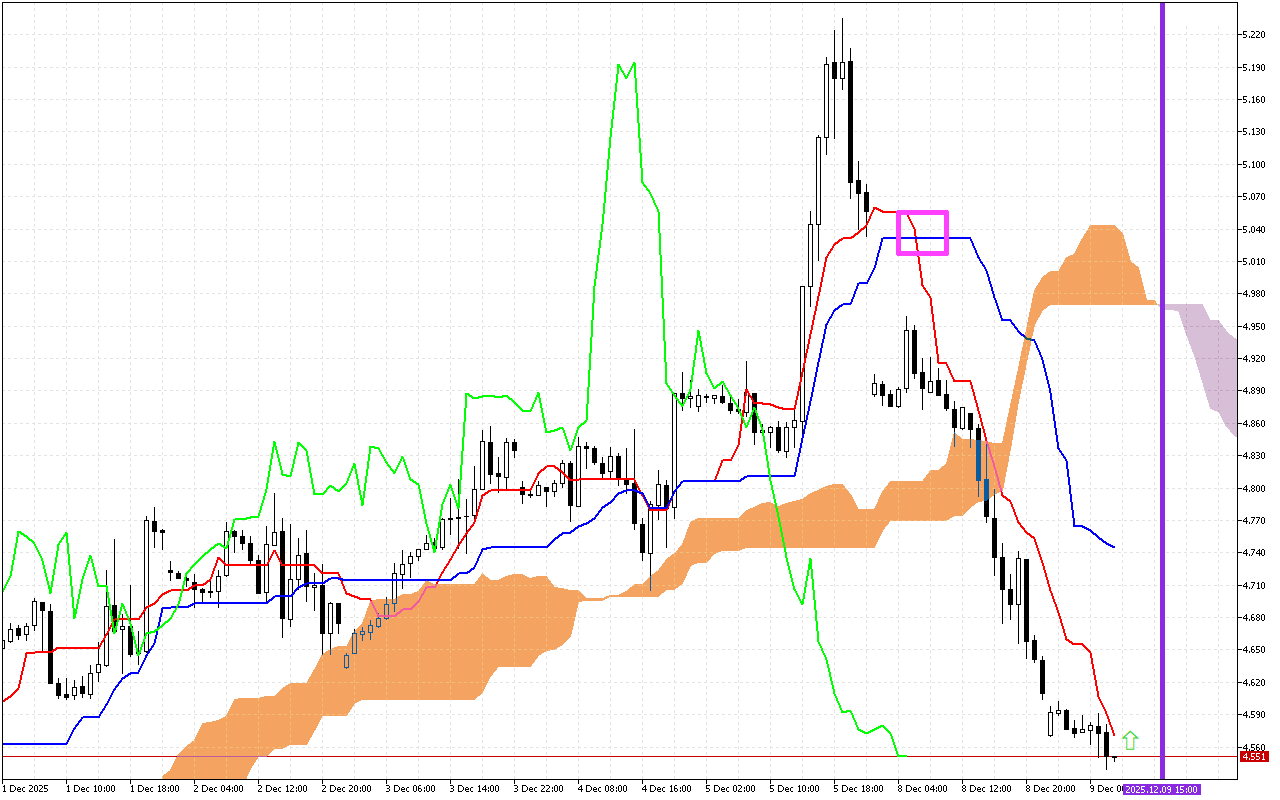Select the magenta rectangle on the chart
Viewport: 1280px width, 800px height.
(x=922, y=232)
